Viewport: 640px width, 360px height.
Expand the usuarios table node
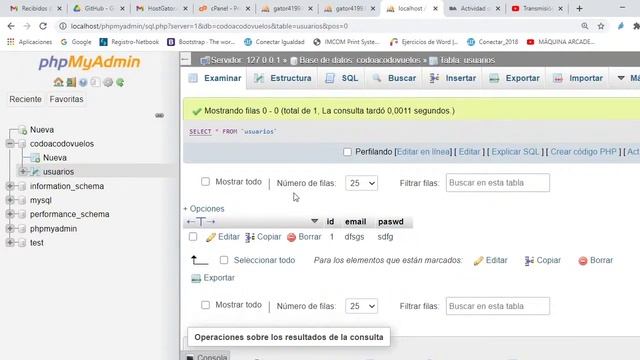[23, 171]
